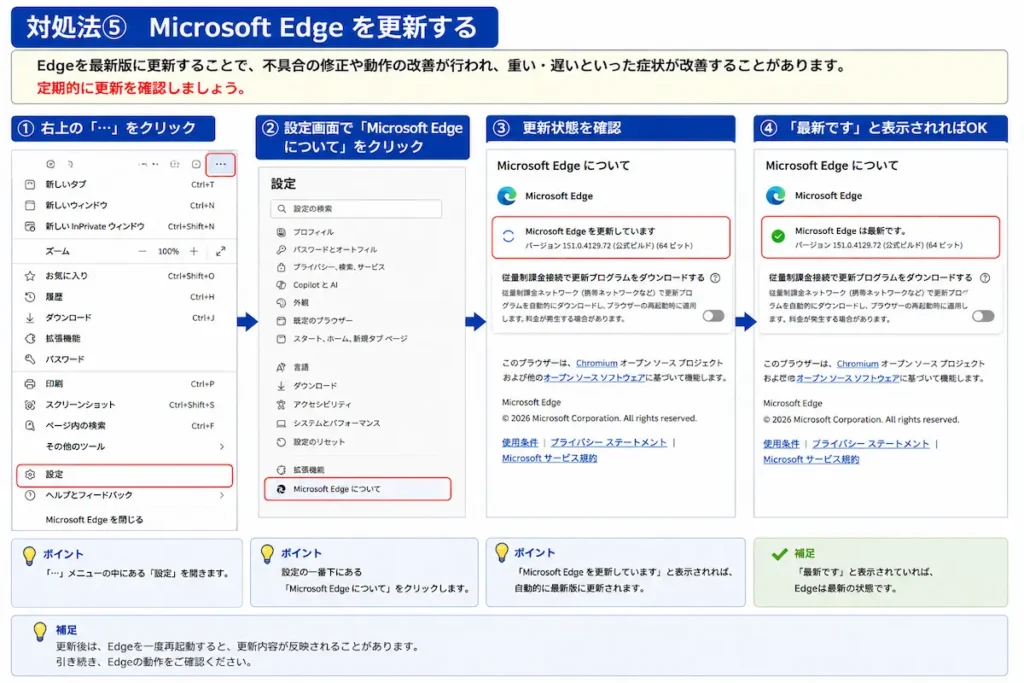Viewport: 1024px width, 683px height.
Task: Open スタート、ホーム、新規タブ ページ section
Action: [x=350, y=339]
